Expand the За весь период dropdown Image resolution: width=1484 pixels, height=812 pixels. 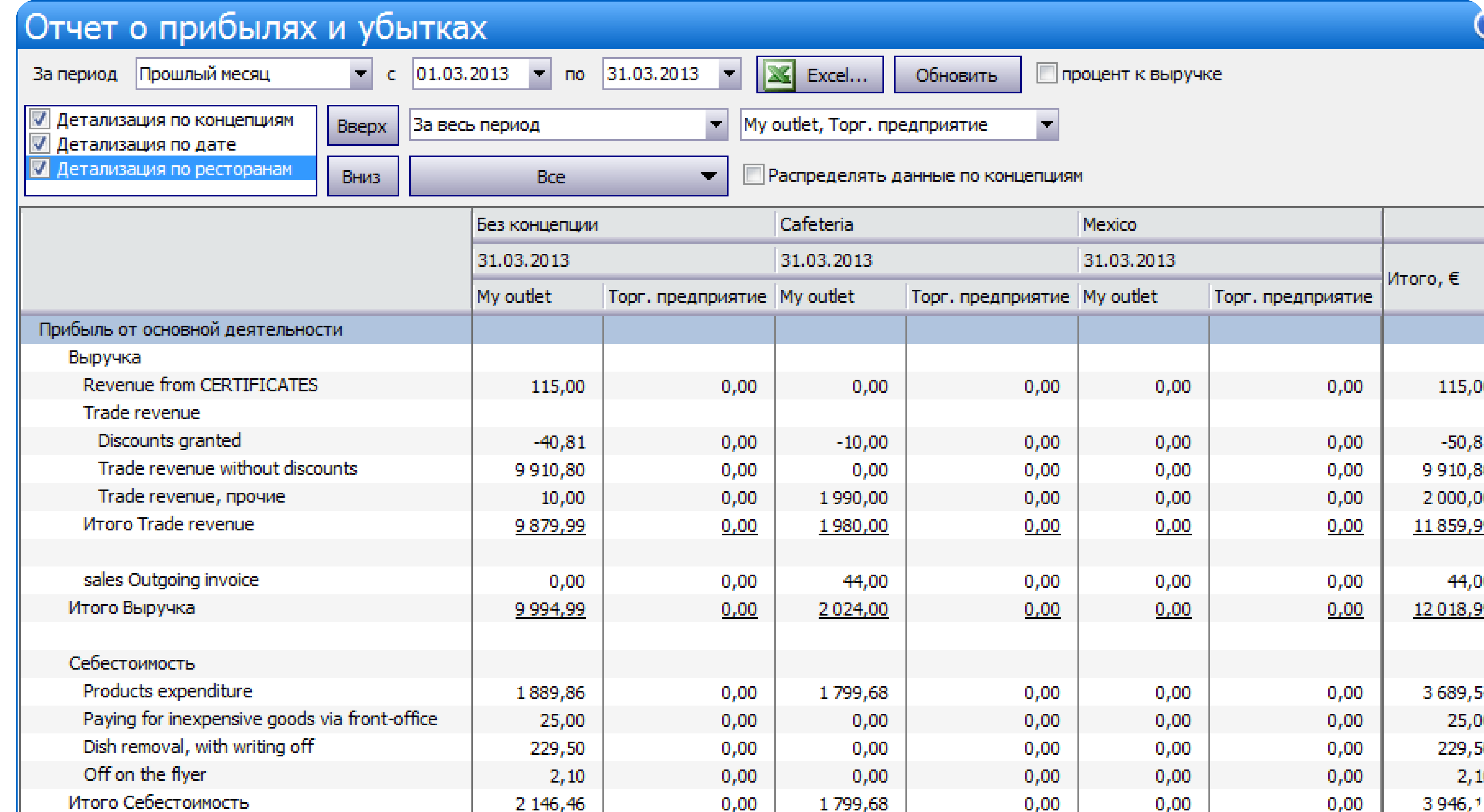[x=716, y=124]
